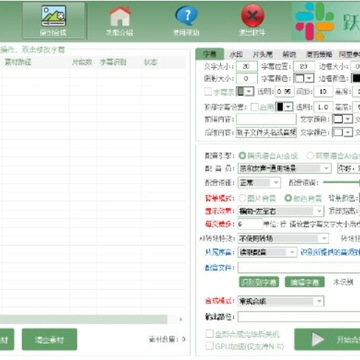Open the 配音语速 dropdown showing 正常

tap(259, 182)
